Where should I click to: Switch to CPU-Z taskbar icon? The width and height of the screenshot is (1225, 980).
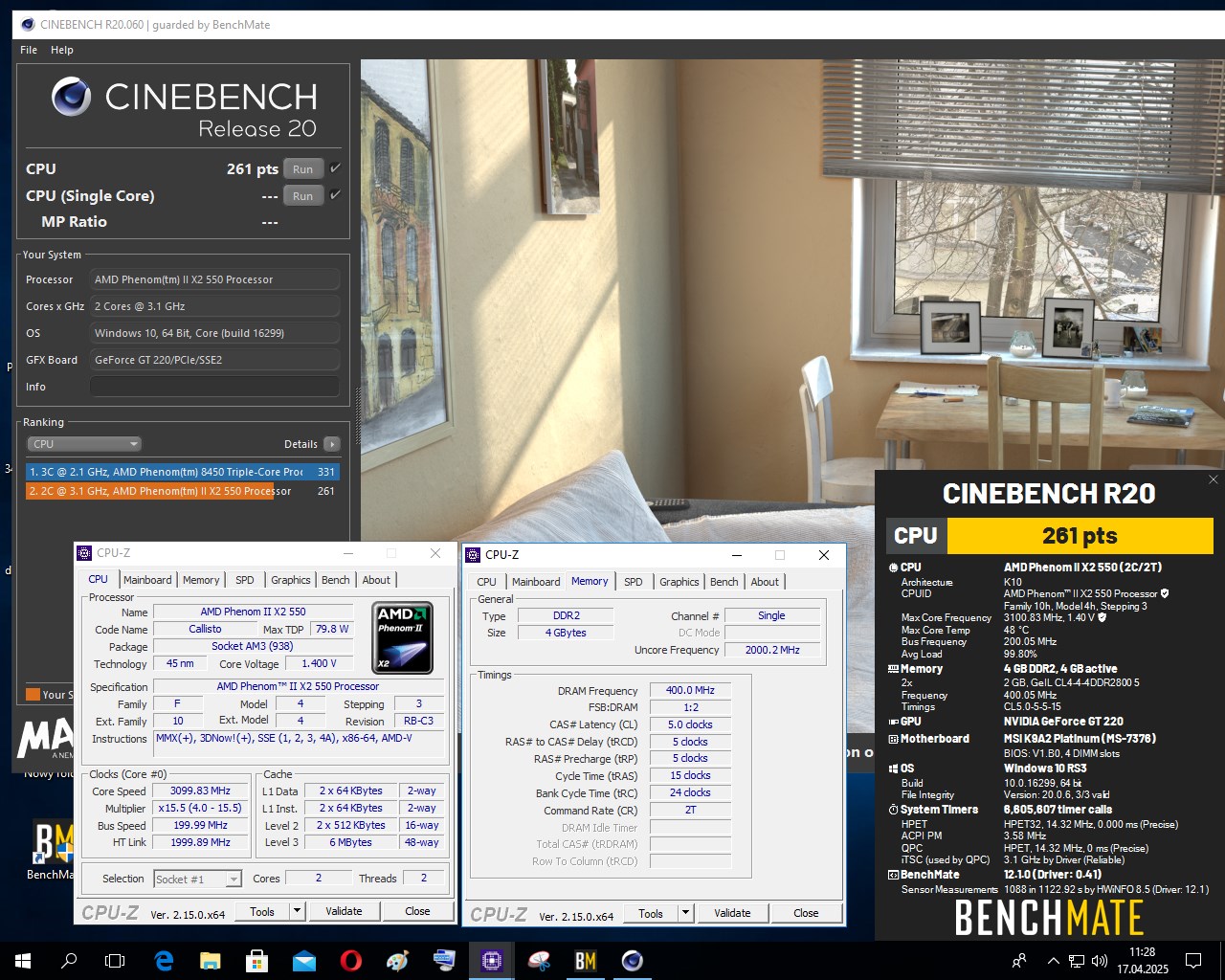pos(491,961)
